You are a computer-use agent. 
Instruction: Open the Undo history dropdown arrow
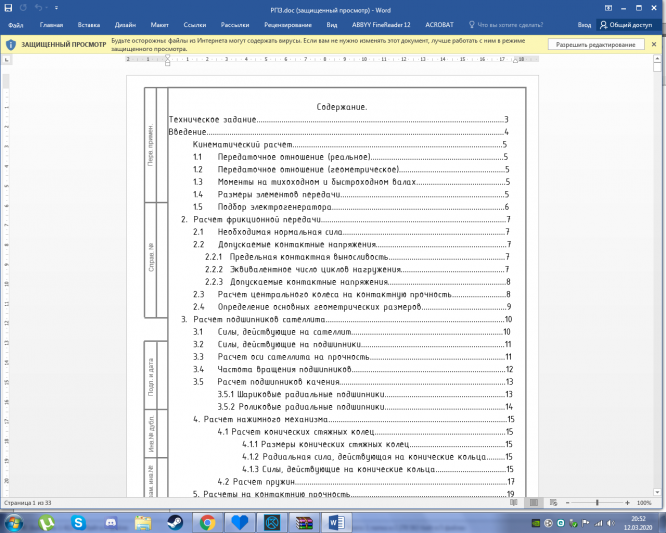coord(46,8)
